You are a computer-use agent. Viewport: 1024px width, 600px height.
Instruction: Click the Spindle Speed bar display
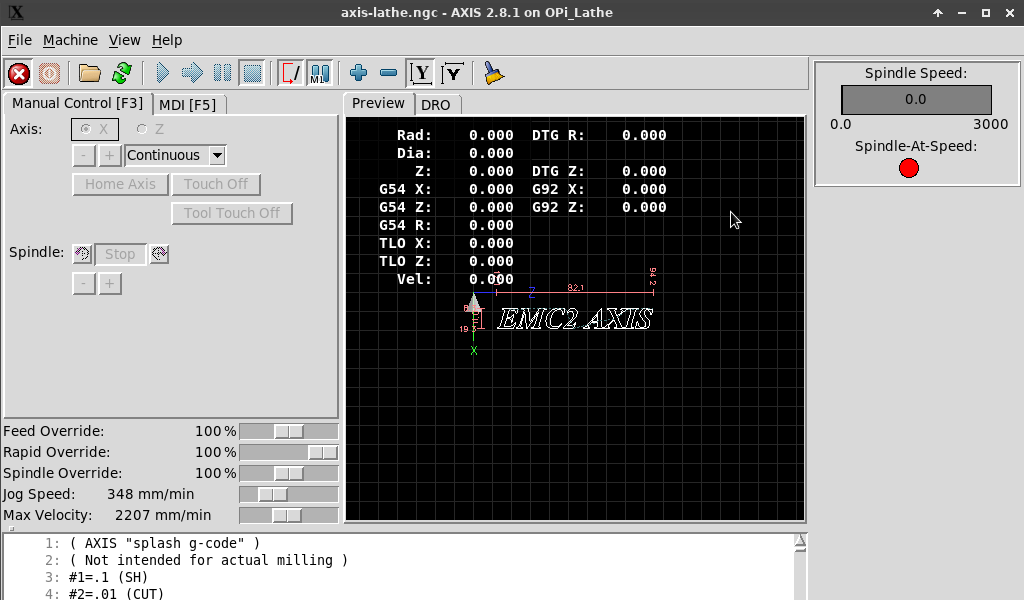[916, 99]
